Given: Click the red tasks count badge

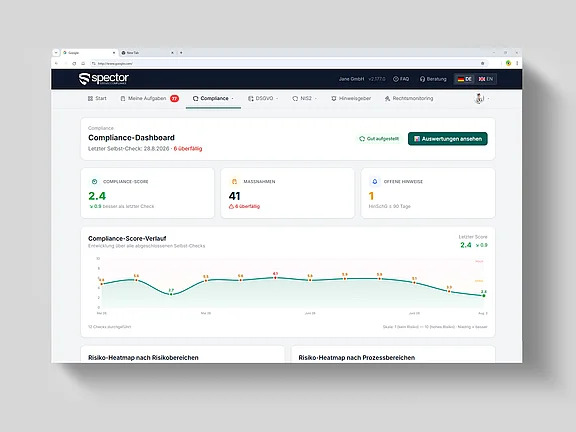Looking at the screenshot, I should (174, 98).
